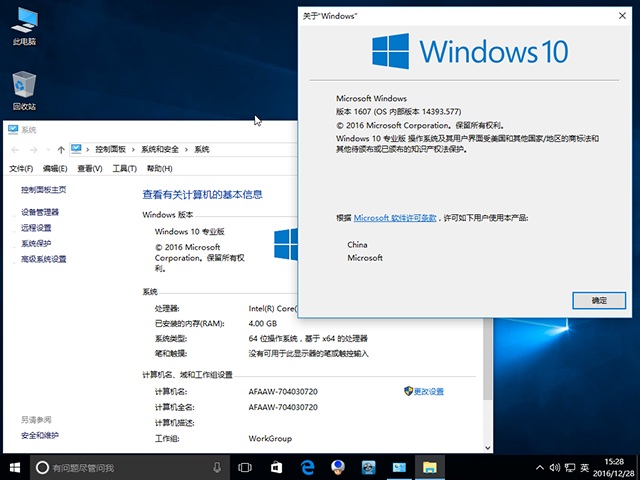Open the 文件(F) menu

click(21, 169)
